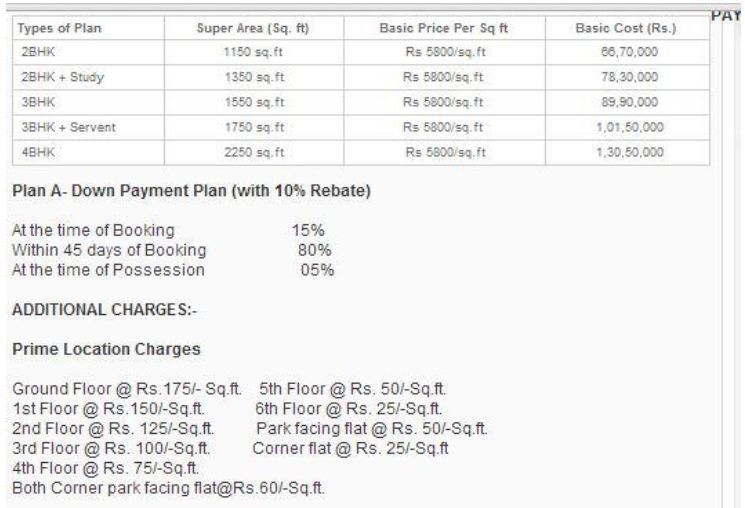Select the 2BHK + Study plan cell
This screenshot has width=745, height=508.
[x=62, y=77]
